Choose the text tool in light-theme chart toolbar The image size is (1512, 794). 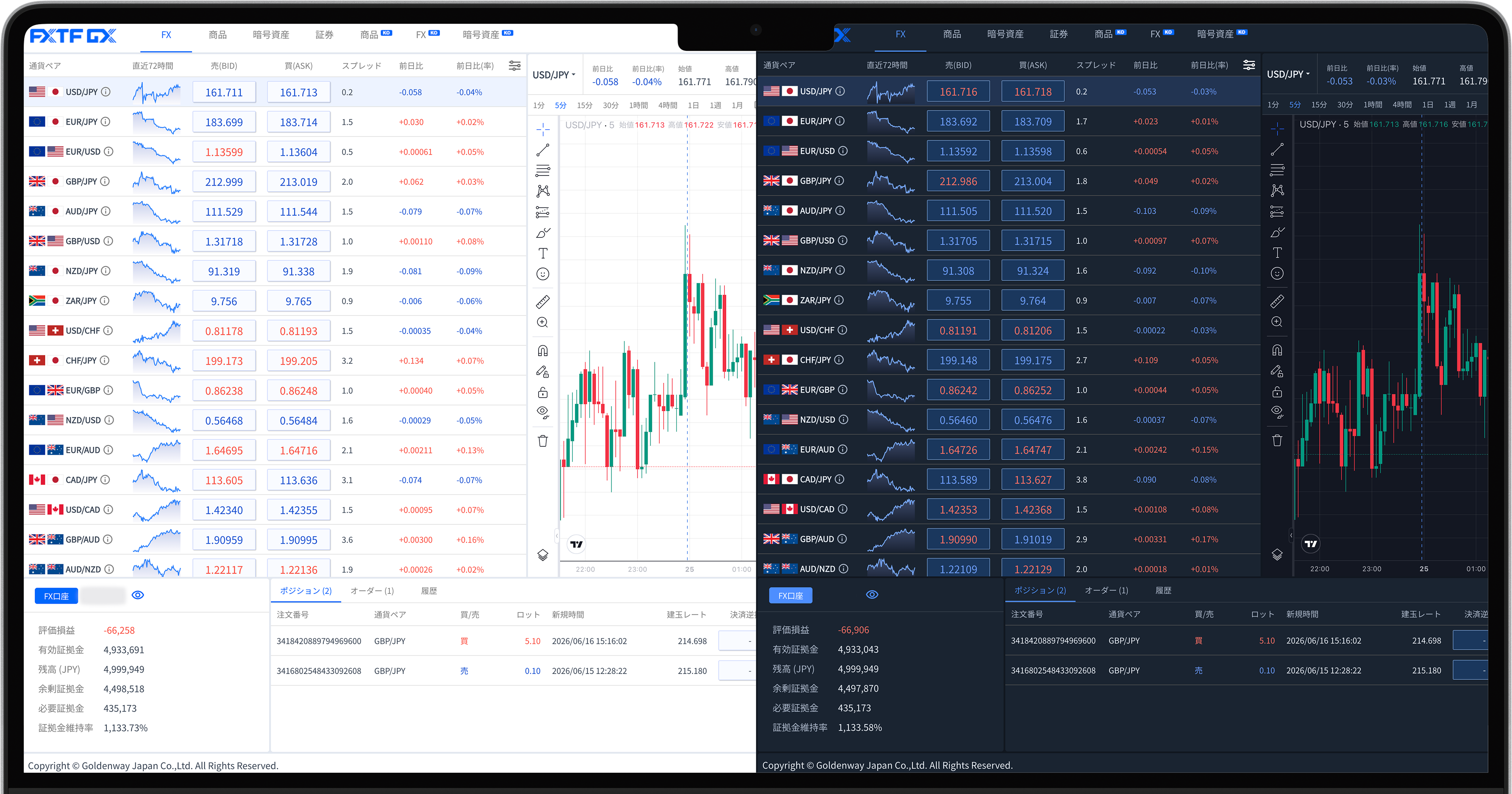[x=543, y=253]
